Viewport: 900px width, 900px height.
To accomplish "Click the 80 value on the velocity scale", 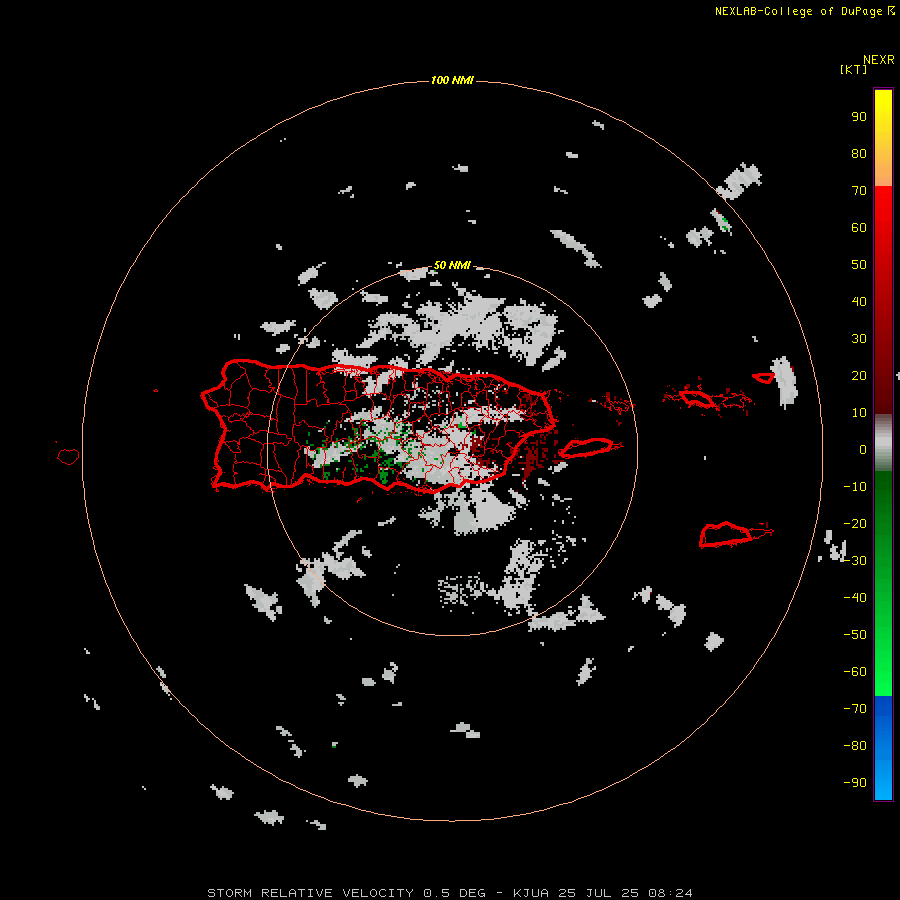I will (859, 153).
